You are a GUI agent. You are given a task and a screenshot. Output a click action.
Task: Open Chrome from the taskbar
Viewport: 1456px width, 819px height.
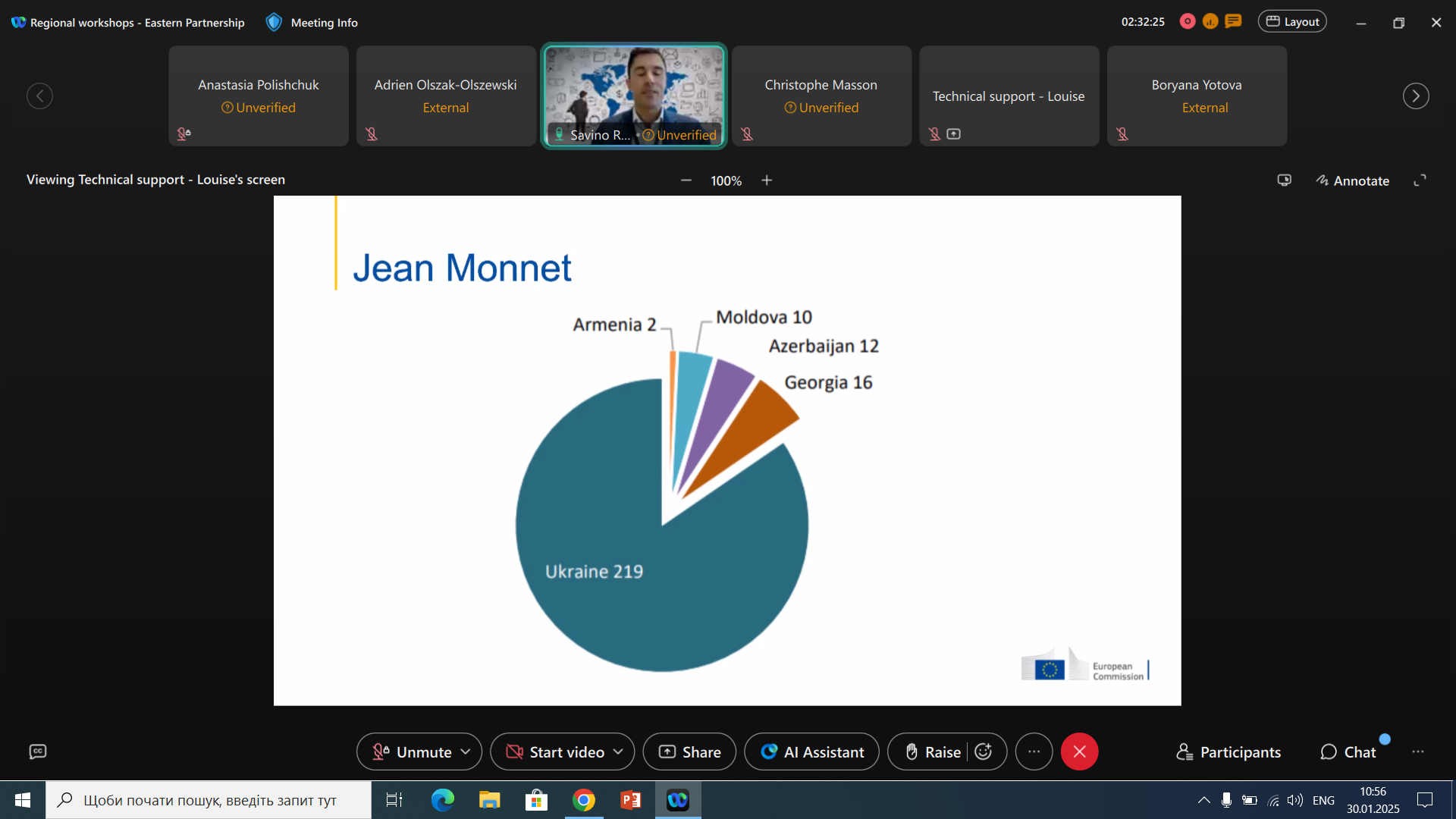coord(583,800)
